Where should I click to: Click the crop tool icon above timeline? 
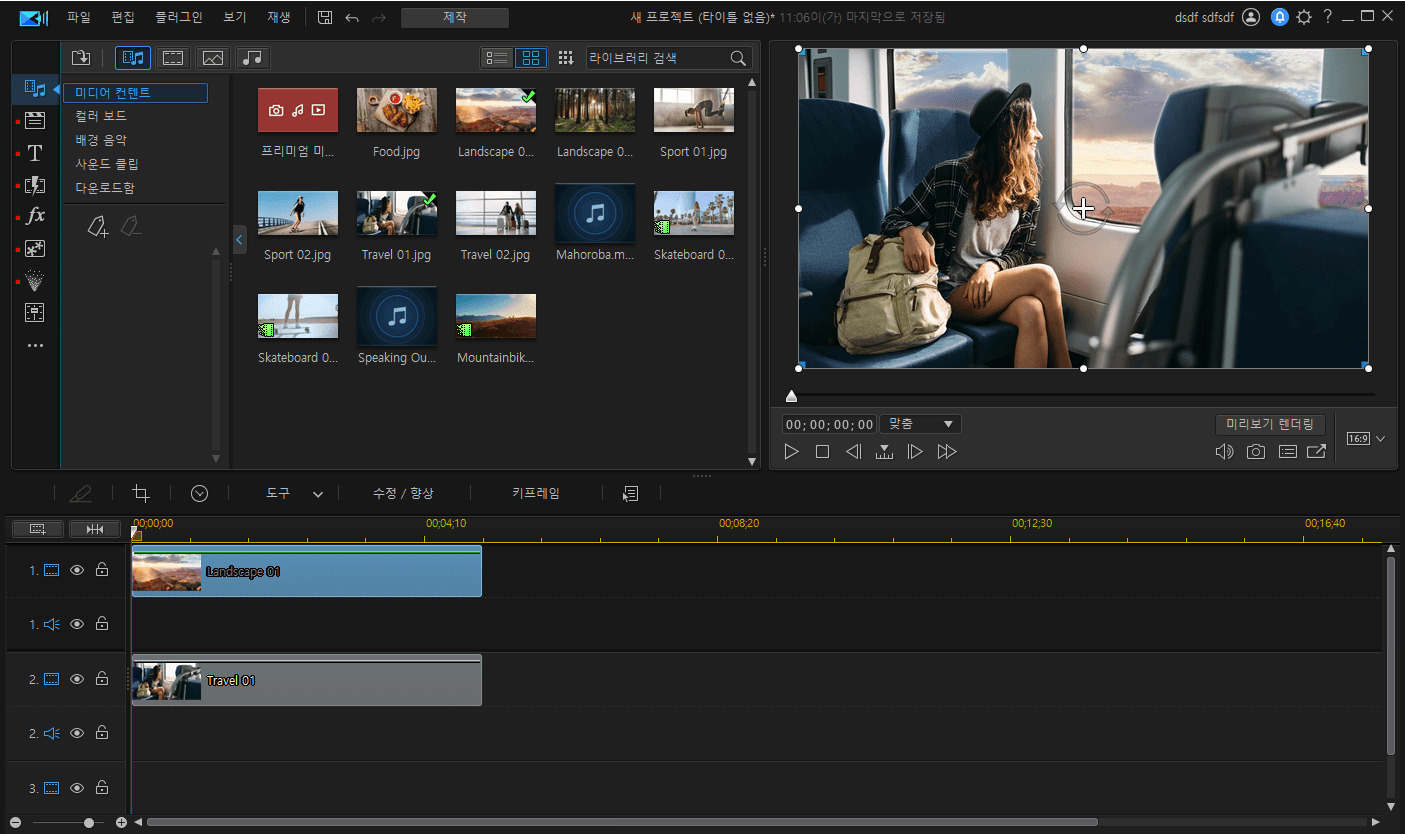141,493
